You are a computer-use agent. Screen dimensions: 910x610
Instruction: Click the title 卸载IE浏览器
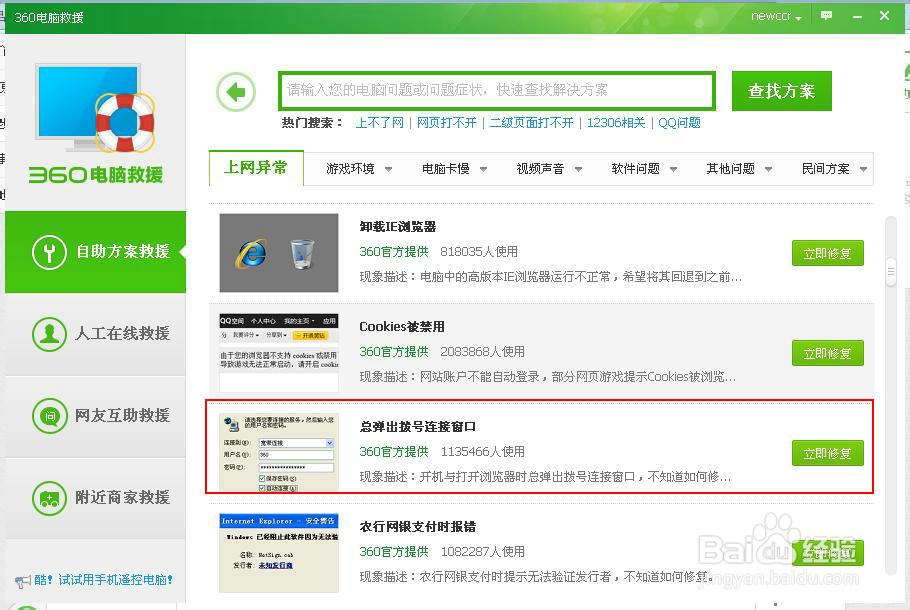coord(398,226)
